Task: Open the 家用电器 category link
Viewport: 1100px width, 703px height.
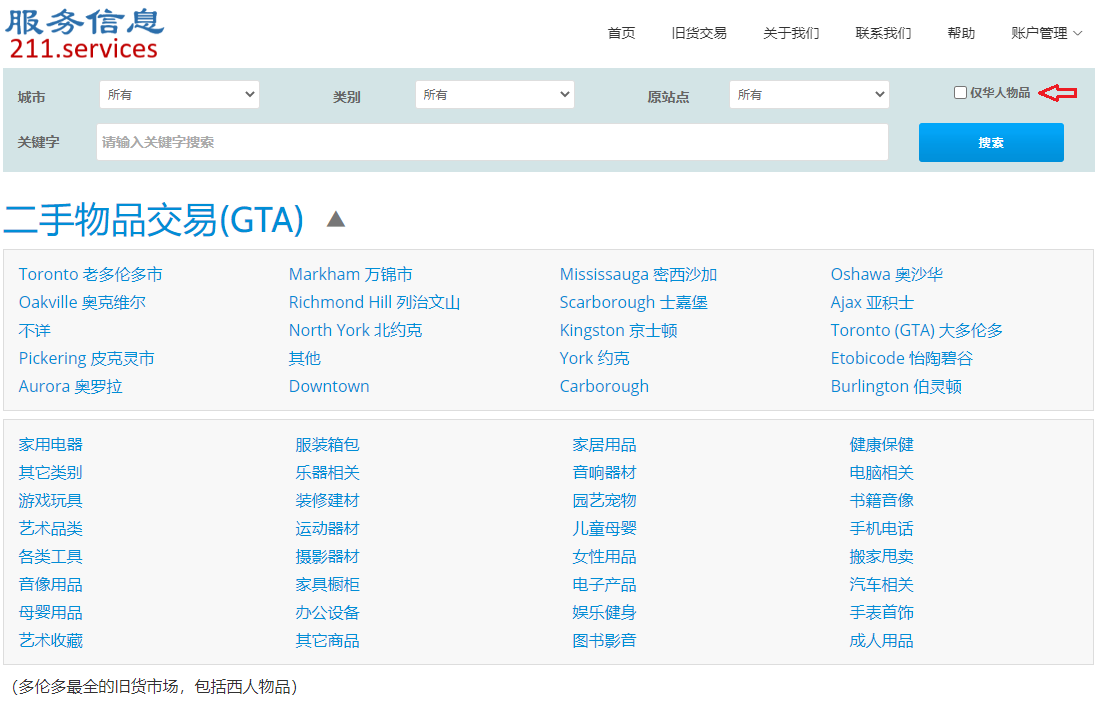Action: click(51, 444)
